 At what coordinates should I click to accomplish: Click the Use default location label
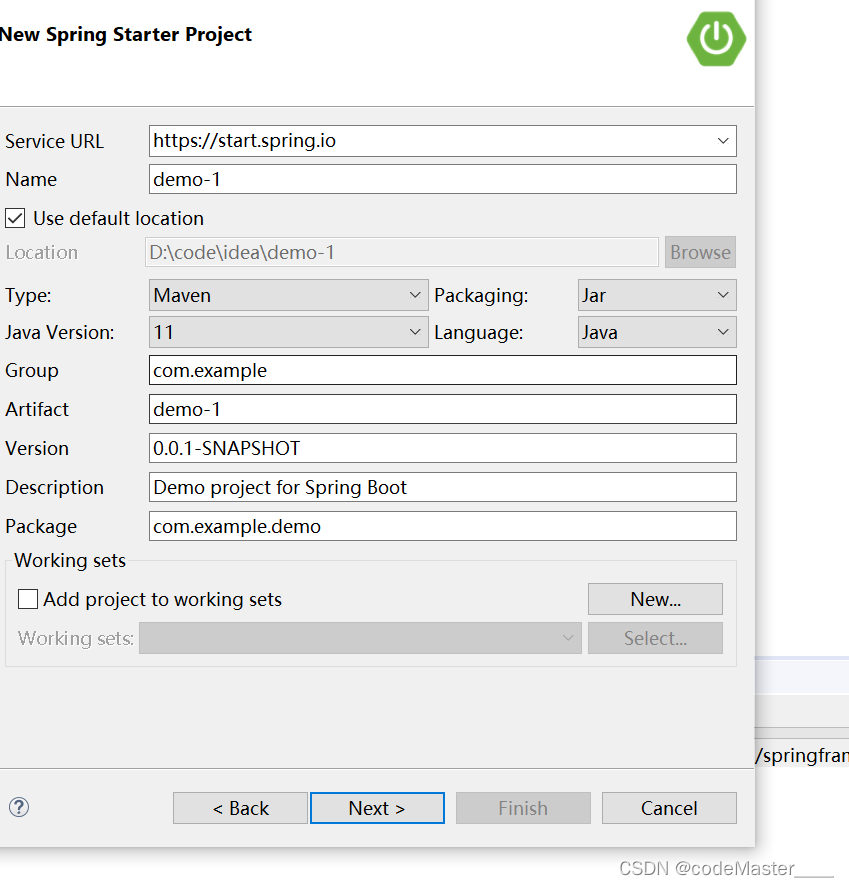coord(118,218)
